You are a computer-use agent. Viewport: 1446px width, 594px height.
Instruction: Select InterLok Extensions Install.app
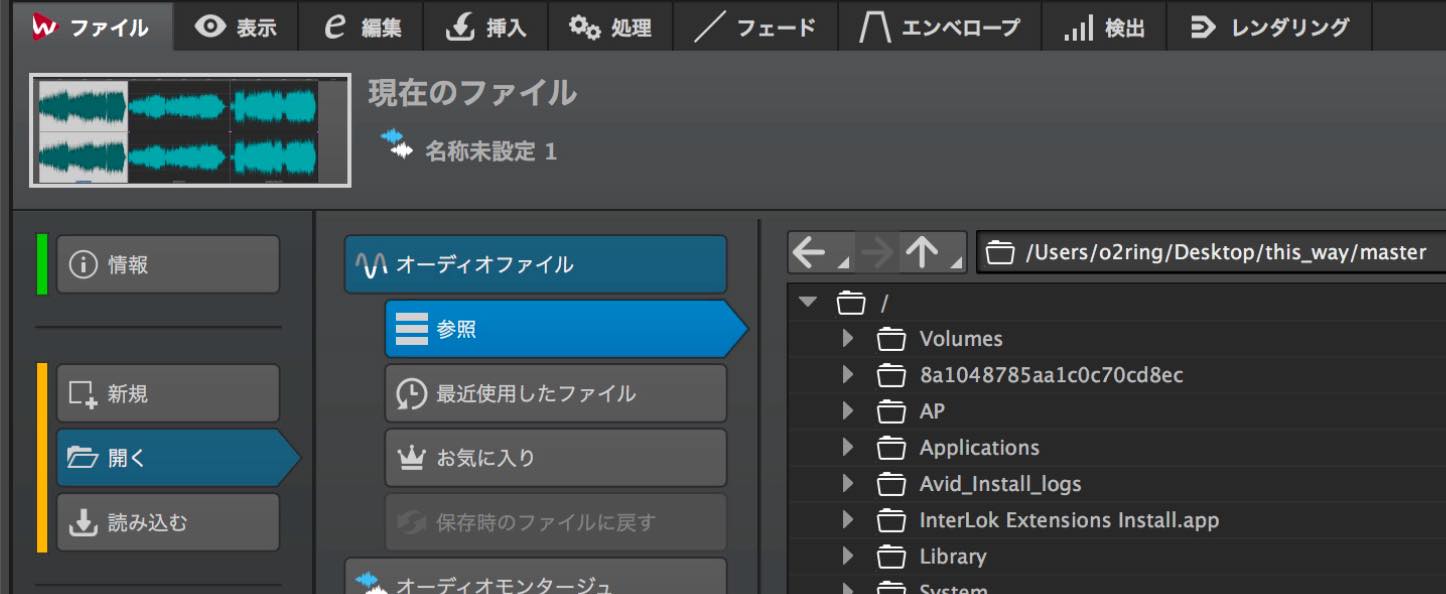1116,520
